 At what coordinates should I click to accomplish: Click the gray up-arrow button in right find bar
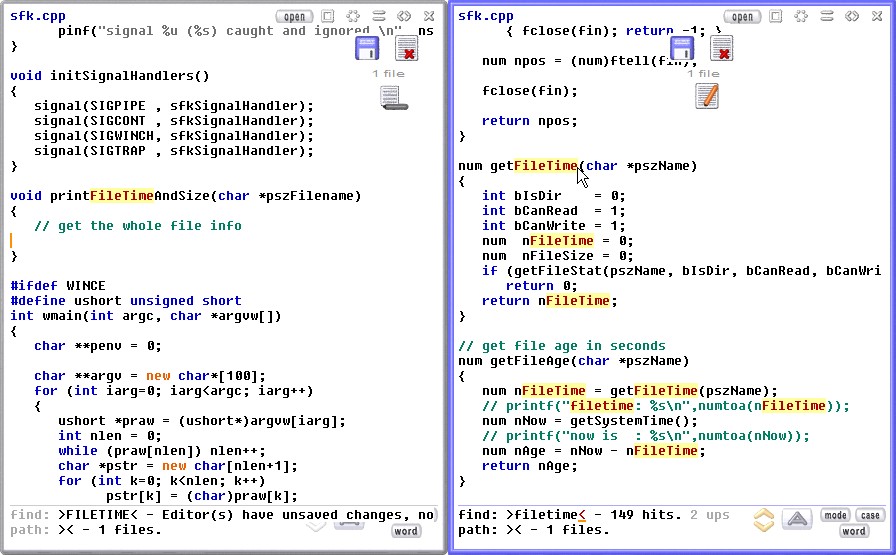coord(797,519)
